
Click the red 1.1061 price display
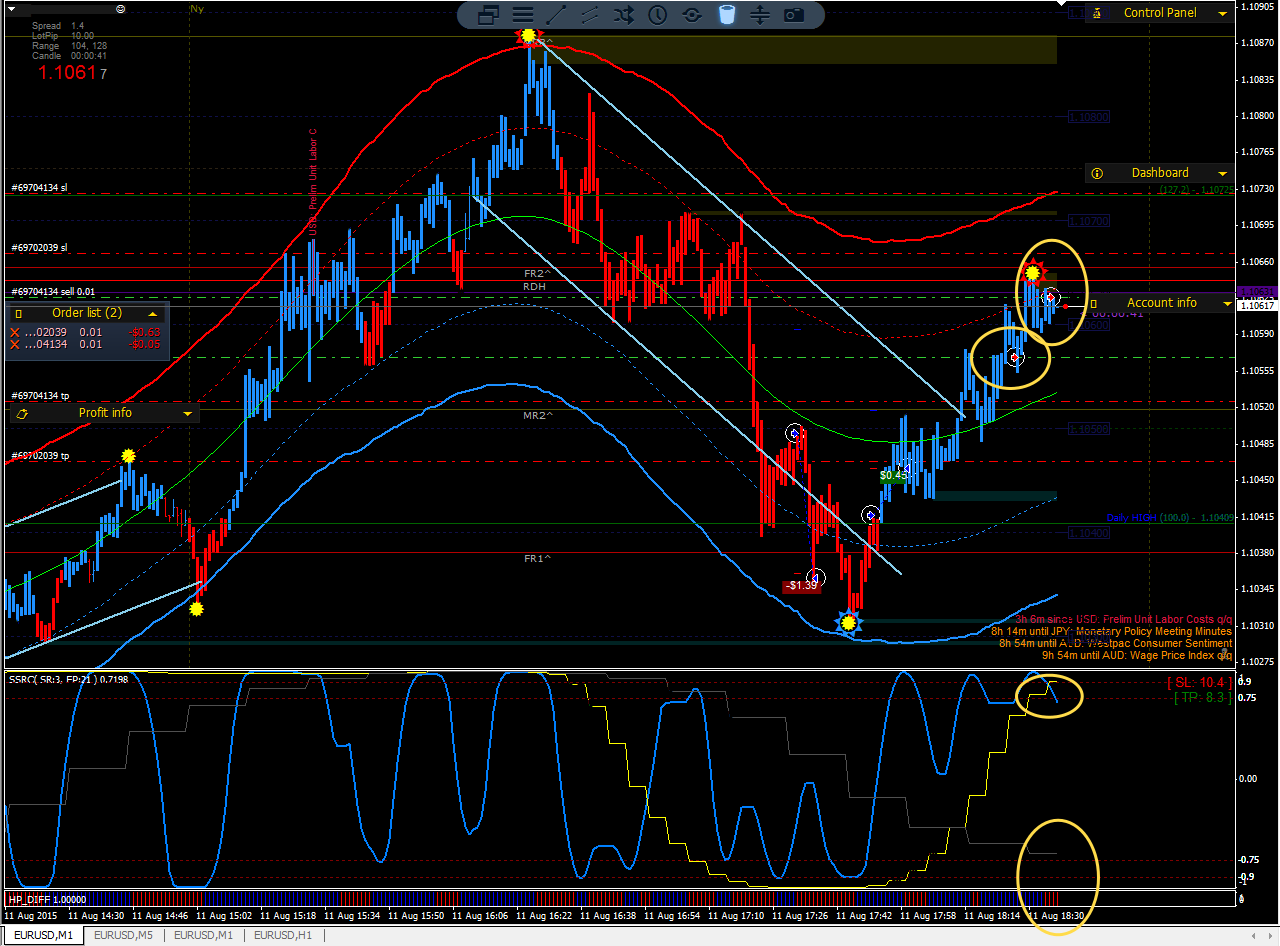tap(72, 73)
